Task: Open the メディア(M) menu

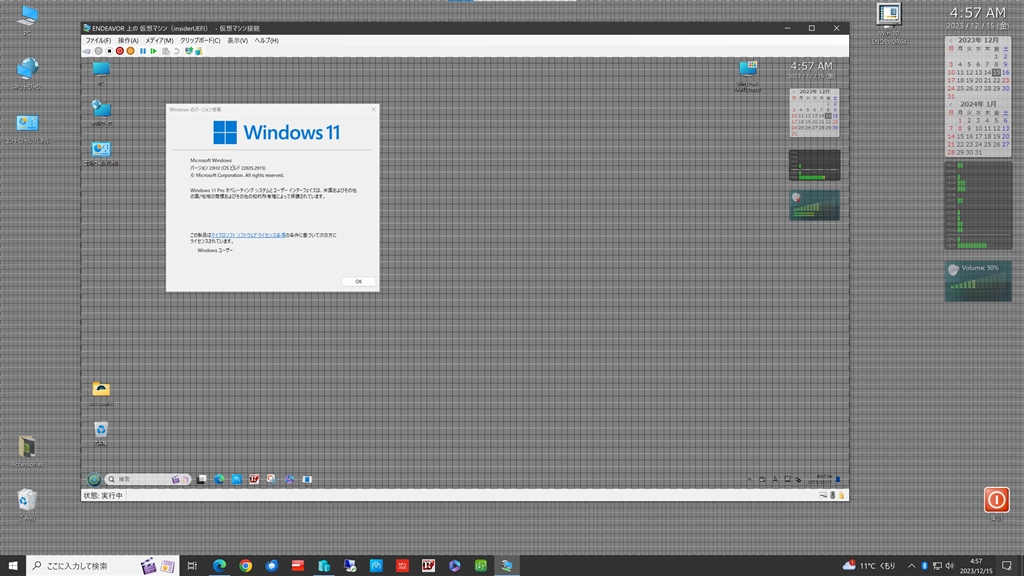Action: tap(159, 40)
